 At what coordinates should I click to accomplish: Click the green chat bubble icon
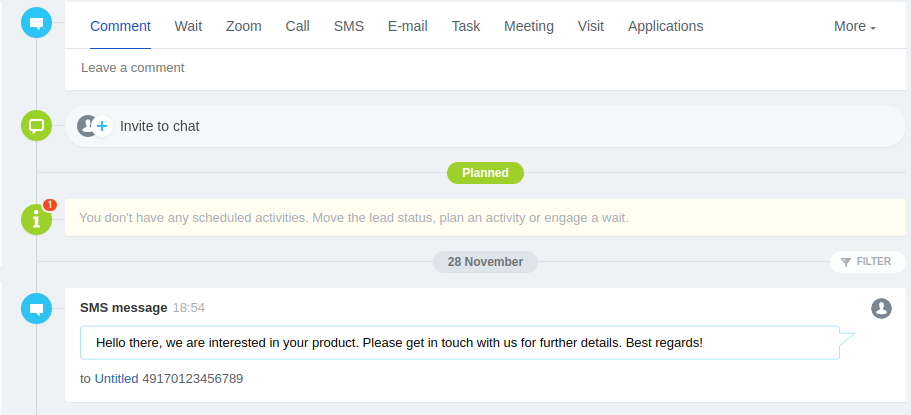36,126
